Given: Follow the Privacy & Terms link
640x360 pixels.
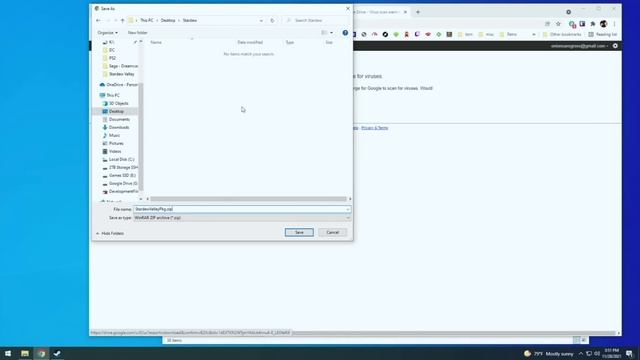Looking at the screenshot, I should coord(375,128).
